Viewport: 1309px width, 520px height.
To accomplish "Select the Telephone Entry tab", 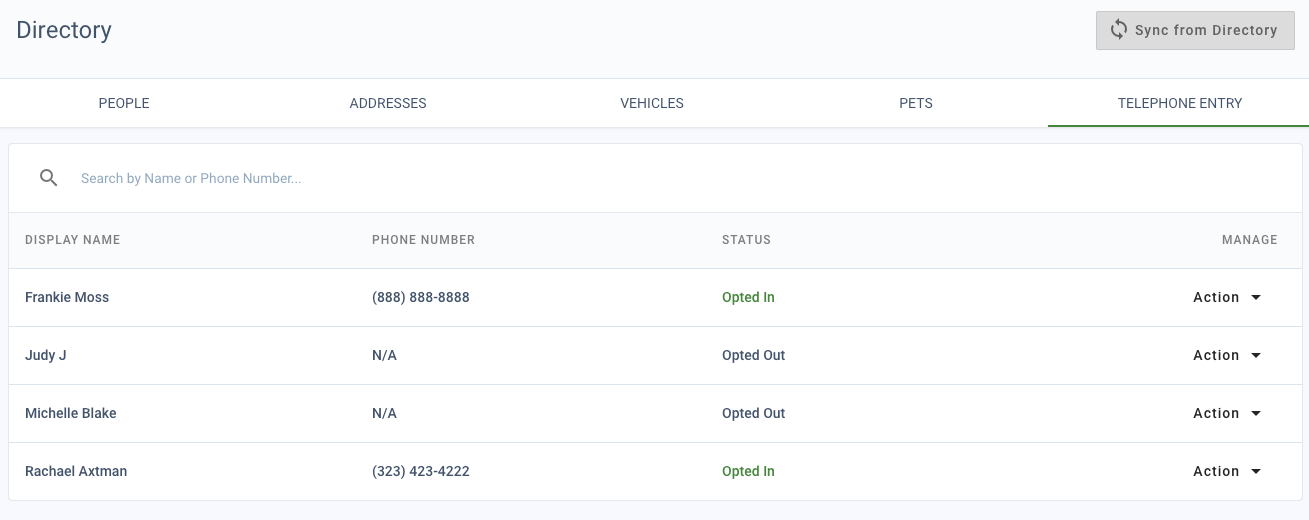I will pos(1180,103).
